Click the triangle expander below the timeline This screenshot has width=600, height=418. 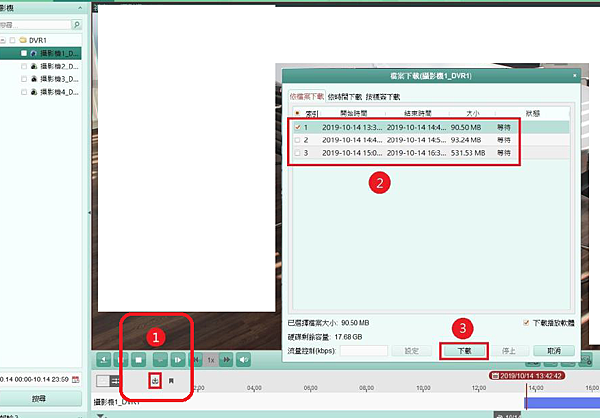tap(100, 415)
